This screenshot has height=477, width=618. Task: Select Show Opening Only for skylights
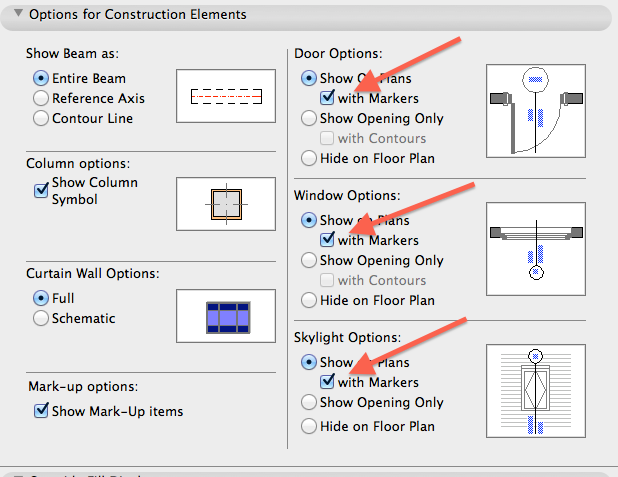click(x=308, y=402)
